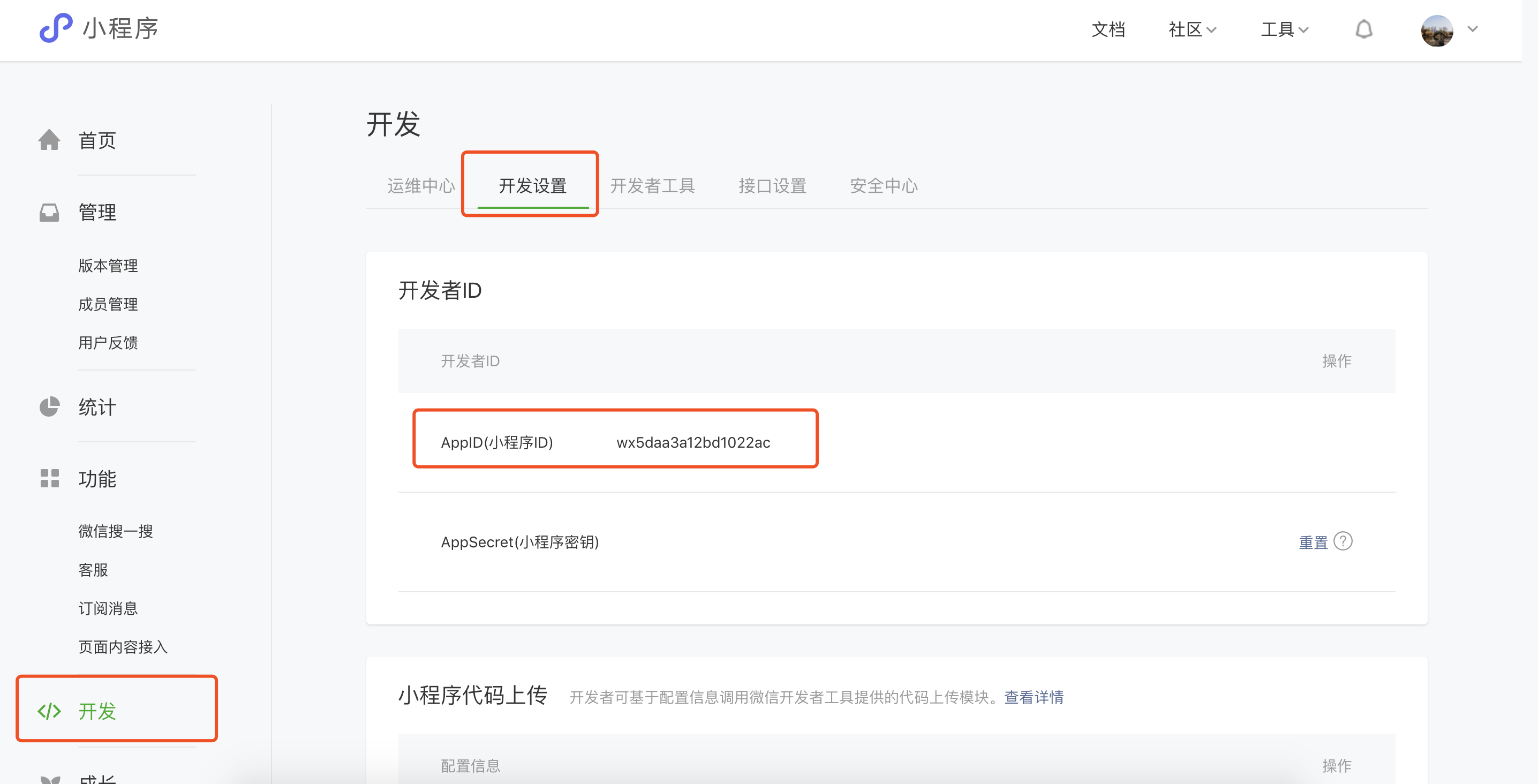Open the 查看详情 link
The width and height of the screenshot is (1538, 784).
1034,697
